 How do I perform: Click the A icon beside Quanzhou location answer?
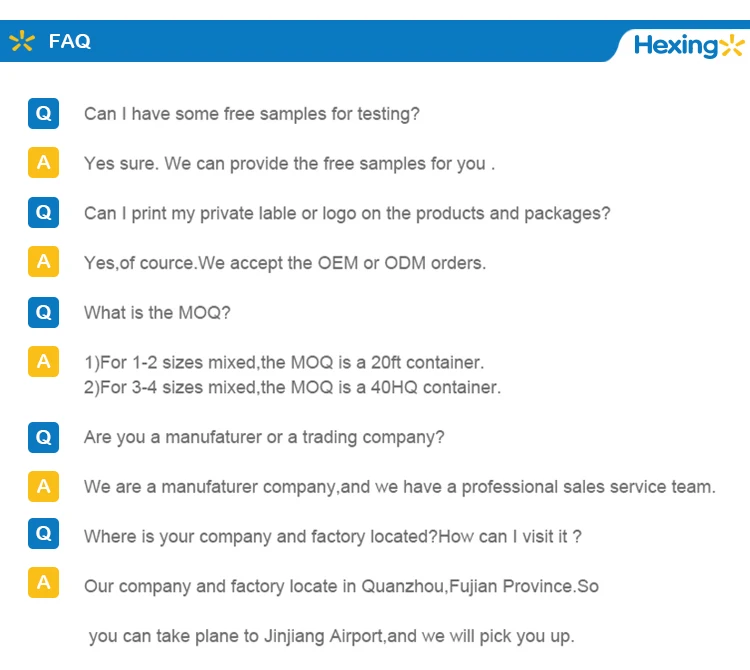pyautogui.click(x=43, y=583)
